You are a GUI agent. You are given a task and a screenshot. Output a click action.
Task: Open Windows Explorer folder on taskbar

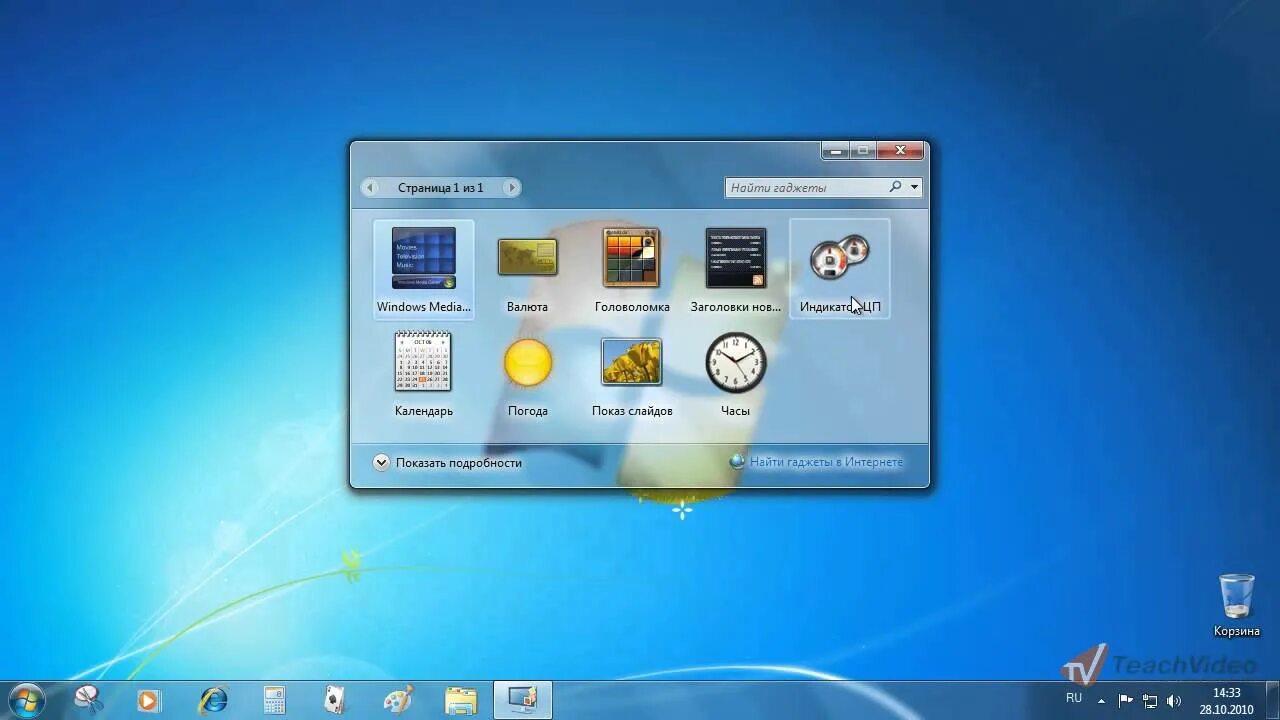(461, 701)
